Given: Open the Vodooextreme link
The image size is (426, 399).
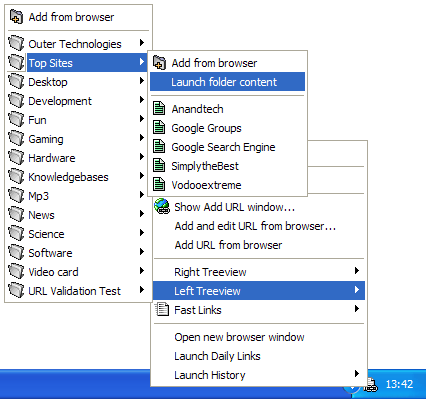Looking at the screenshot, I should pos(227,185).
